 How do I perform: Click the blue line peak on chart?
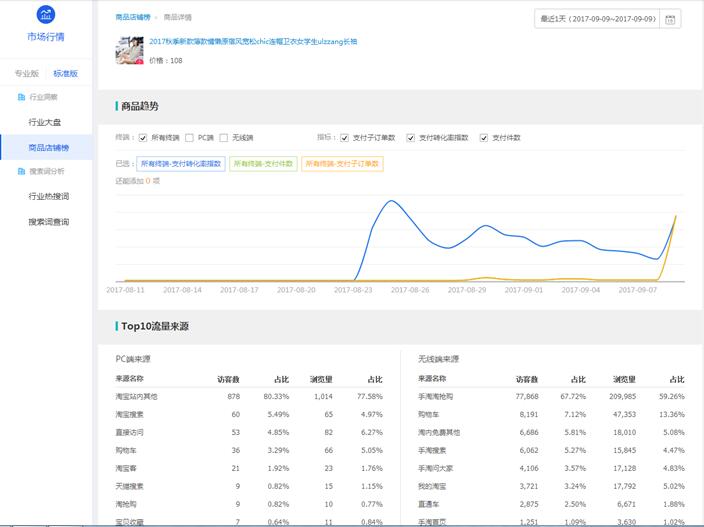click(392, 201)
